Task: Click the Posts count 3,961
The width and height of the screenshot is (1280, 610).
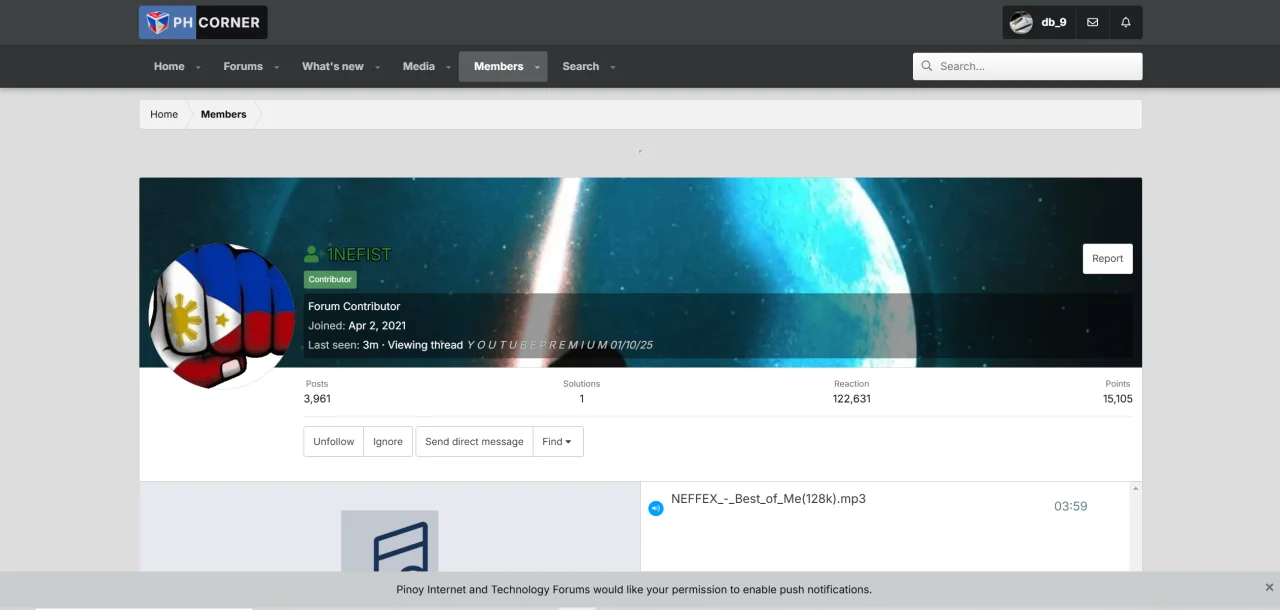Action: tap(317, 399)
